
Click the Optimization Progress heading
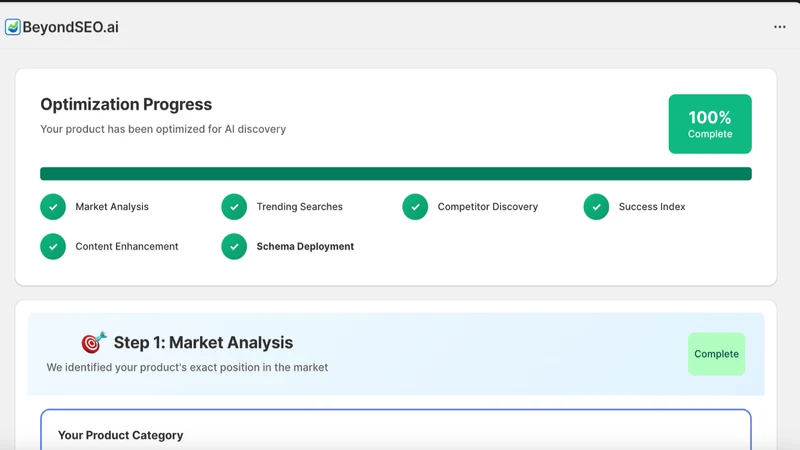[x=126, y=104]
